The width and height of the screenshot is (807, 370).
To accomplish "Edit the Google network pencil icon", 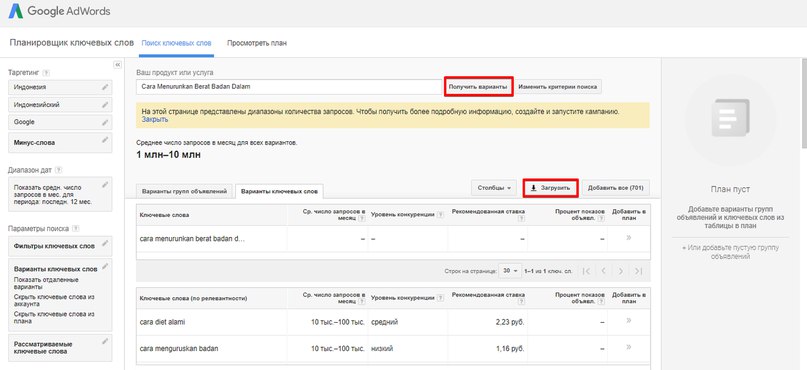I will pos(106,122).
